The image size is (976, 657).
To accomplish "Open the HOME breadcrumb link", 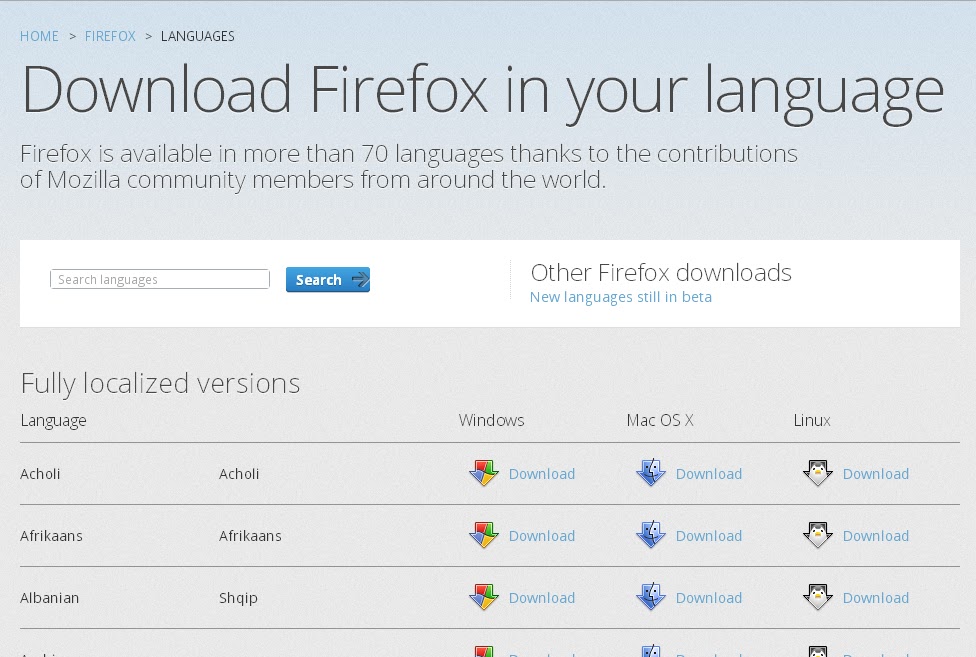I will click(x=39, y=36).
